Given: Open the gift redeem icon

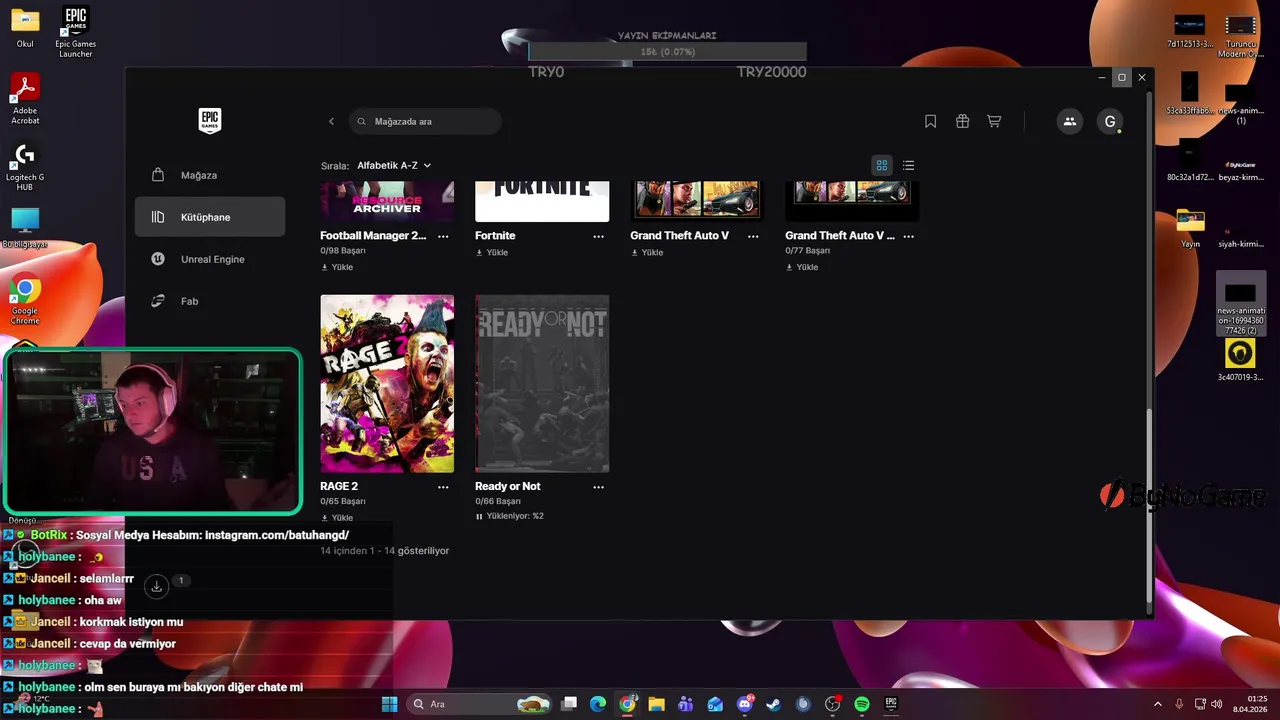Looking at the screenshot, I should tap(962, 121).
